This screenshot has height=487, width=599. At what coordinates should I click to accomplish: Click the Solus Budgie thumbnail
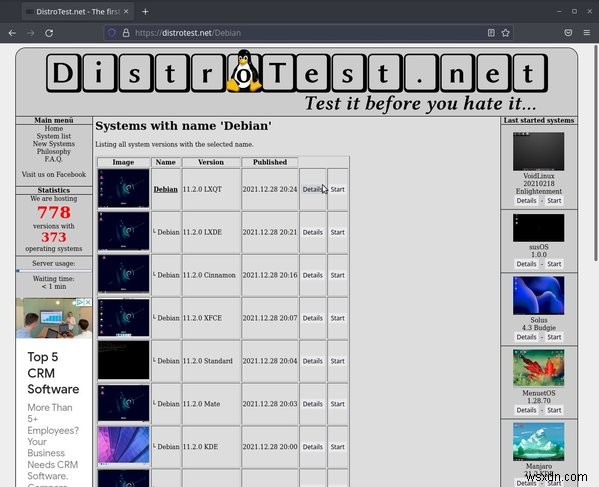pos(538,295)
